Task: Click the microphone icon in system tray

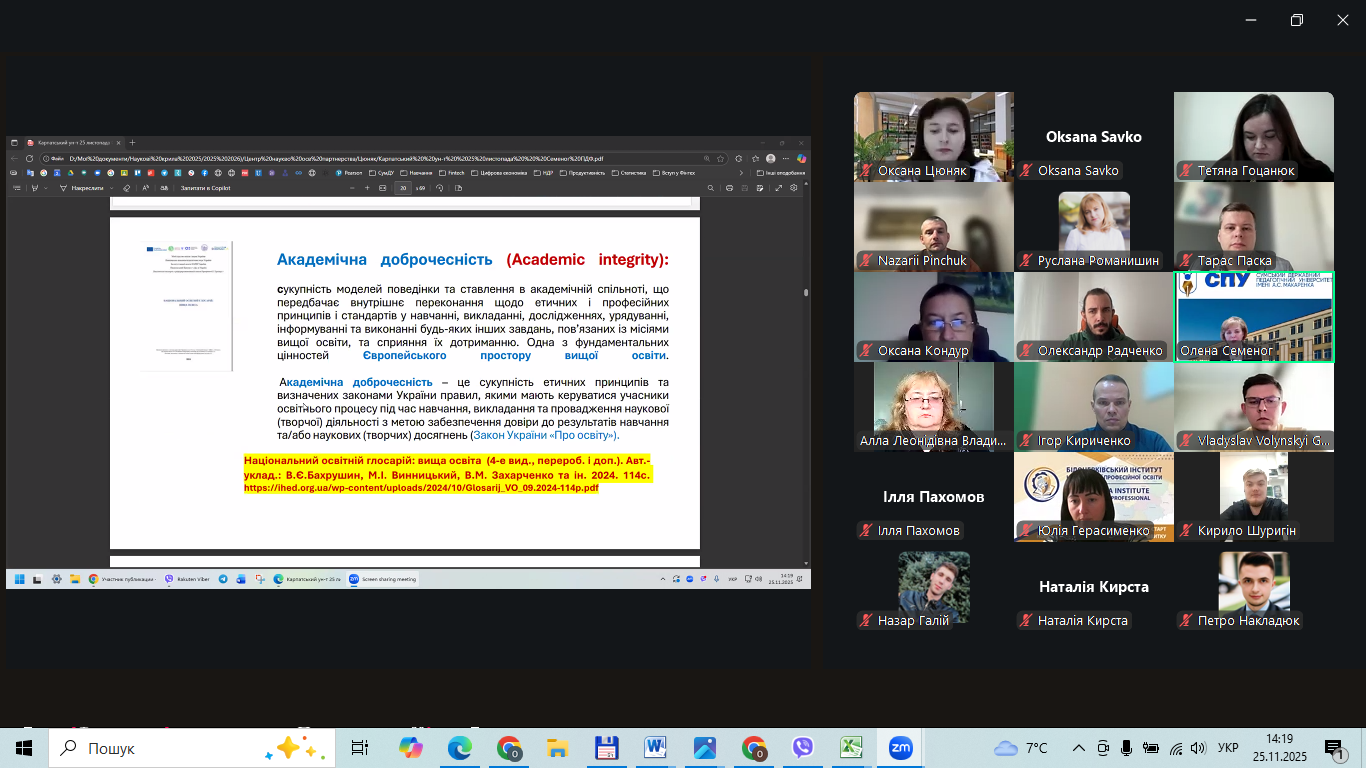Action: 1127,748
